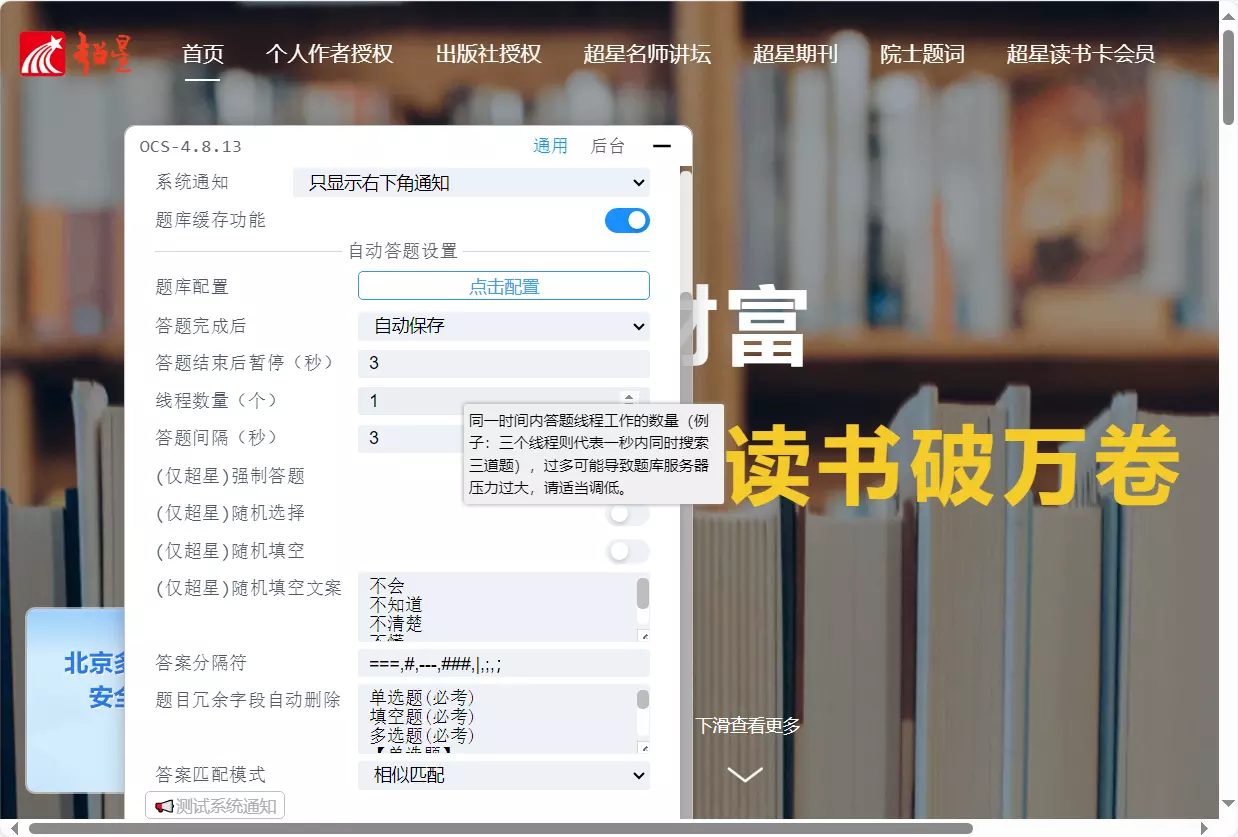
Task: Click the down chevron below 下滑查看更多
Action: 745,774
